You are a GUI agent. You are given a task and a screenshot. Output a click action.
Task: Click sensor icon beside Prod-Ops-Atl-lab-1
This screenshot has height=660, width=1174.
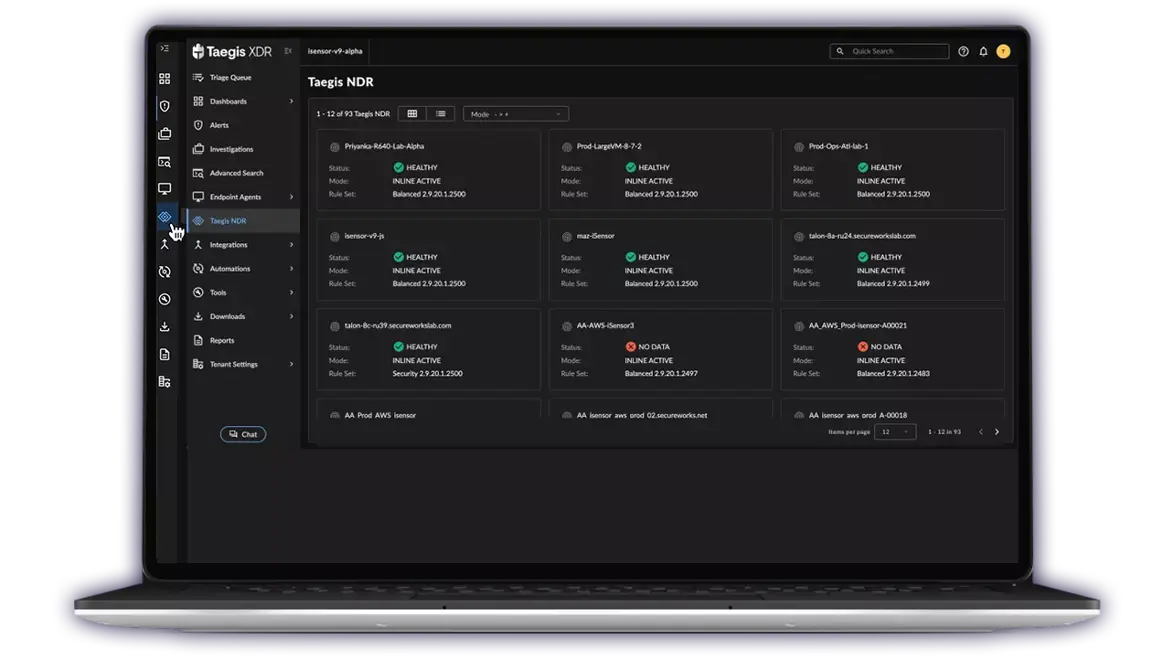pyautogui.click(x=799, y=147)
